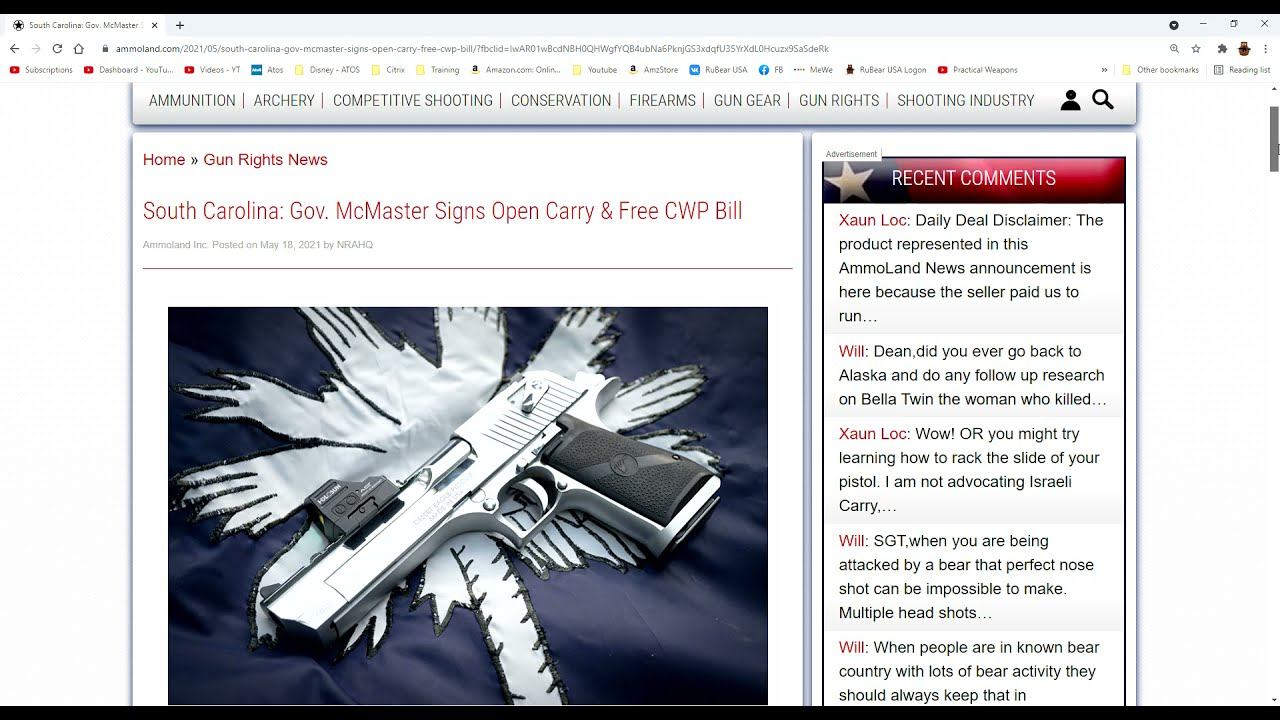This screenshot has height=720, width=1280.
Task: Click the Chrome tab search dropdown icon
Action: pyautogui.click(x=1174, y=25)
